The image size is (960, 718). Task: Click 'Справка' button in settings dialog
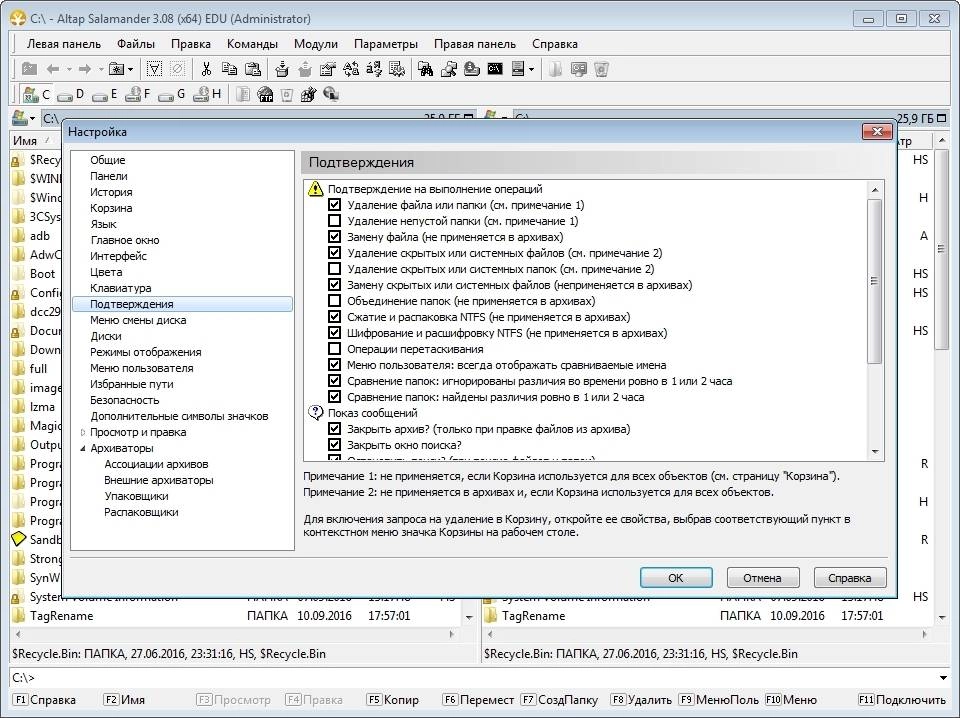(850, 577)
